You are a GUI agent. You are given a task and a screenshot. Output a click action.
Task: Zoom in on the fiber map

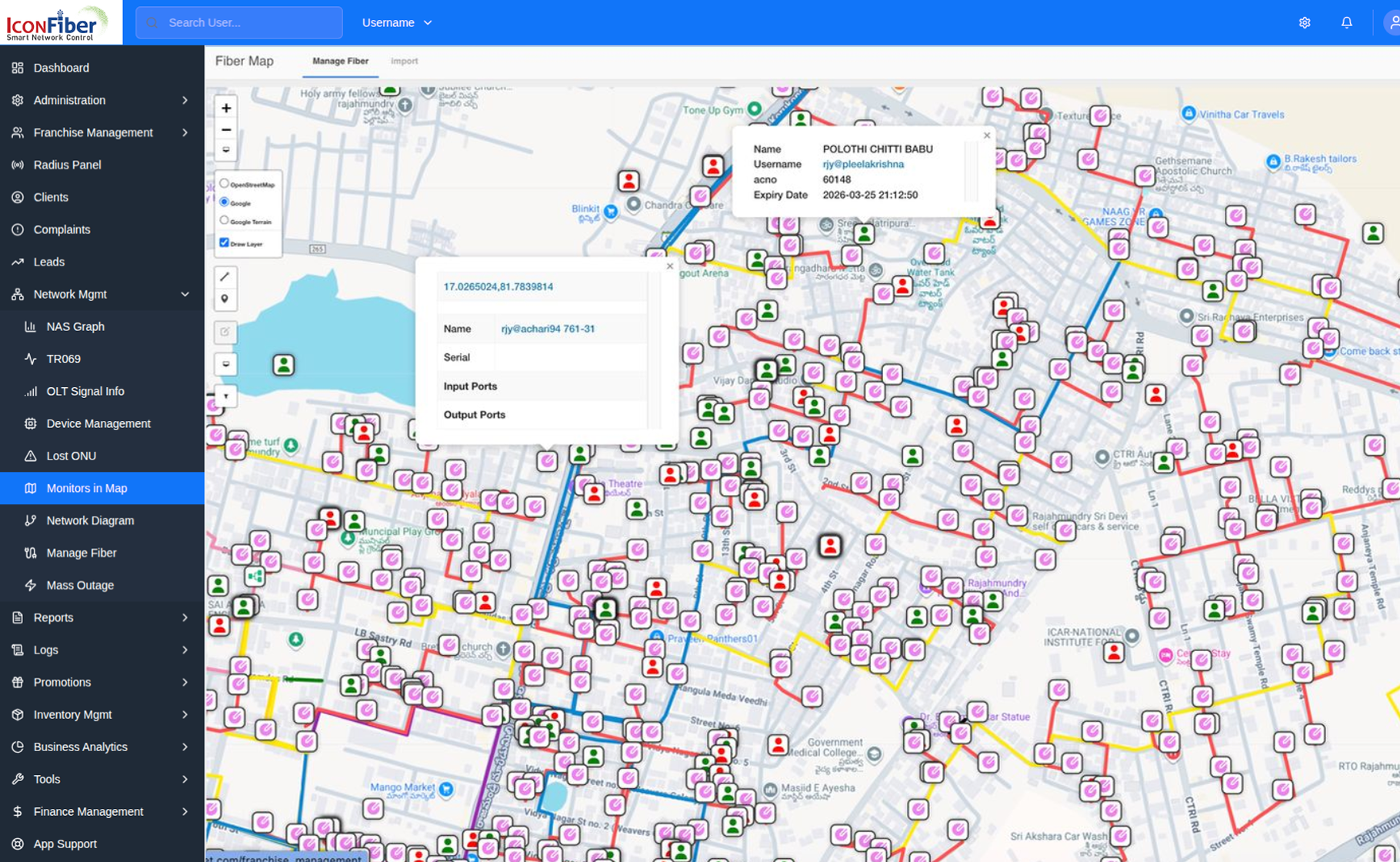pos(226,109)
